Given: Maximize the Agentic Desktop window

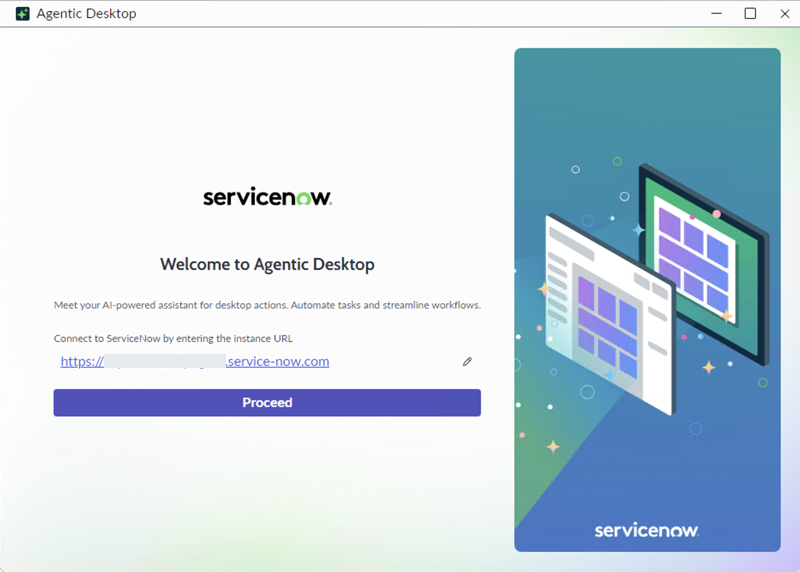Looking at the screenshot, I should (x=750, y=13).
